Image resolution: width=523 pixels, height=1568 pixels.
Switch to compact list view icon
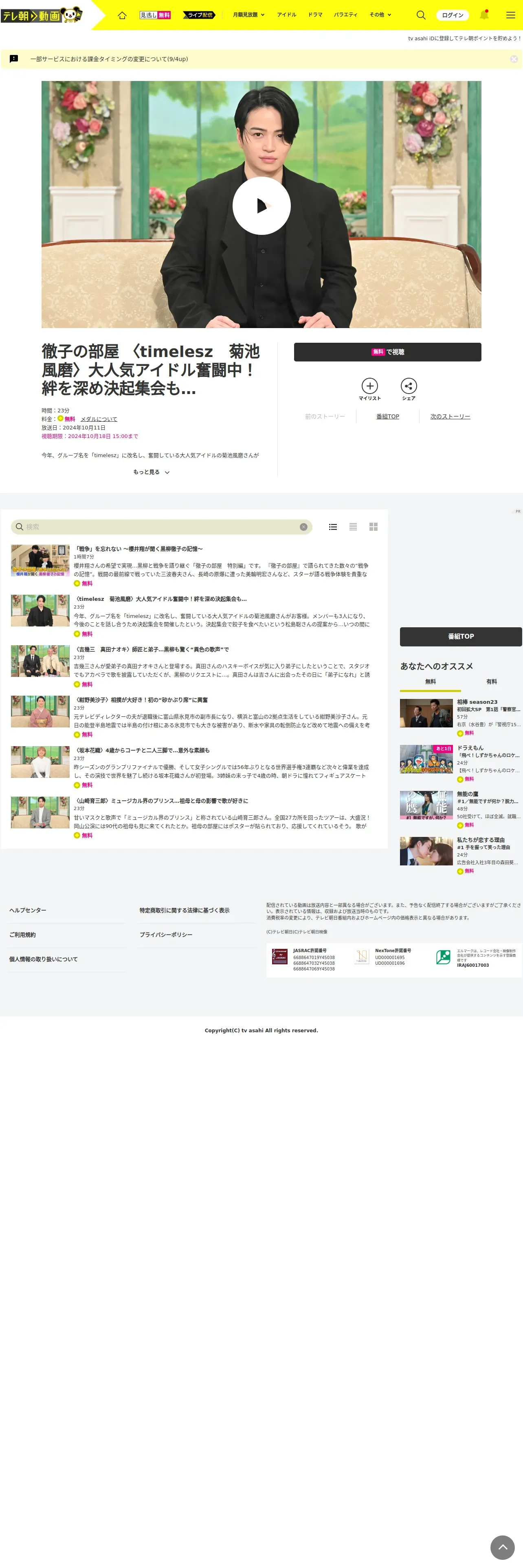coord(352,527)
